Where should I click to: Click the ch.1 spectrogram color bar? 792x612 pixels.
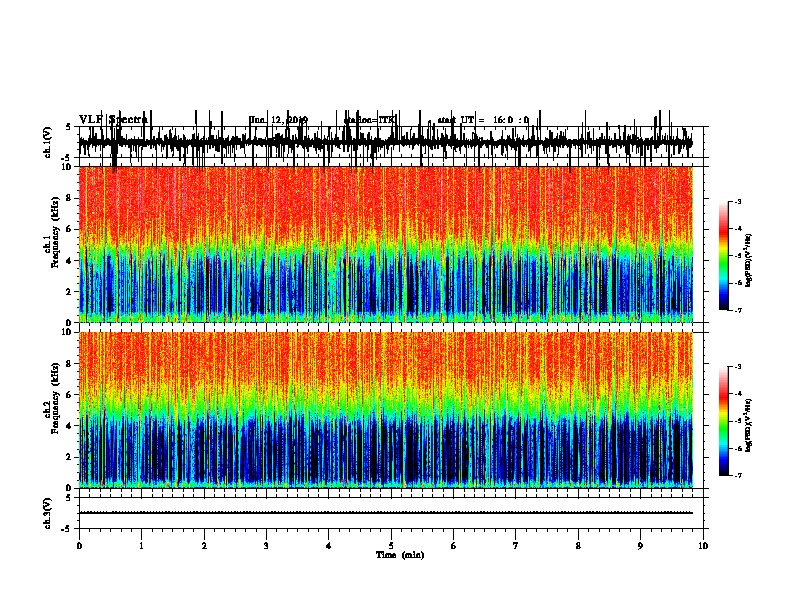tap(724, 256)
